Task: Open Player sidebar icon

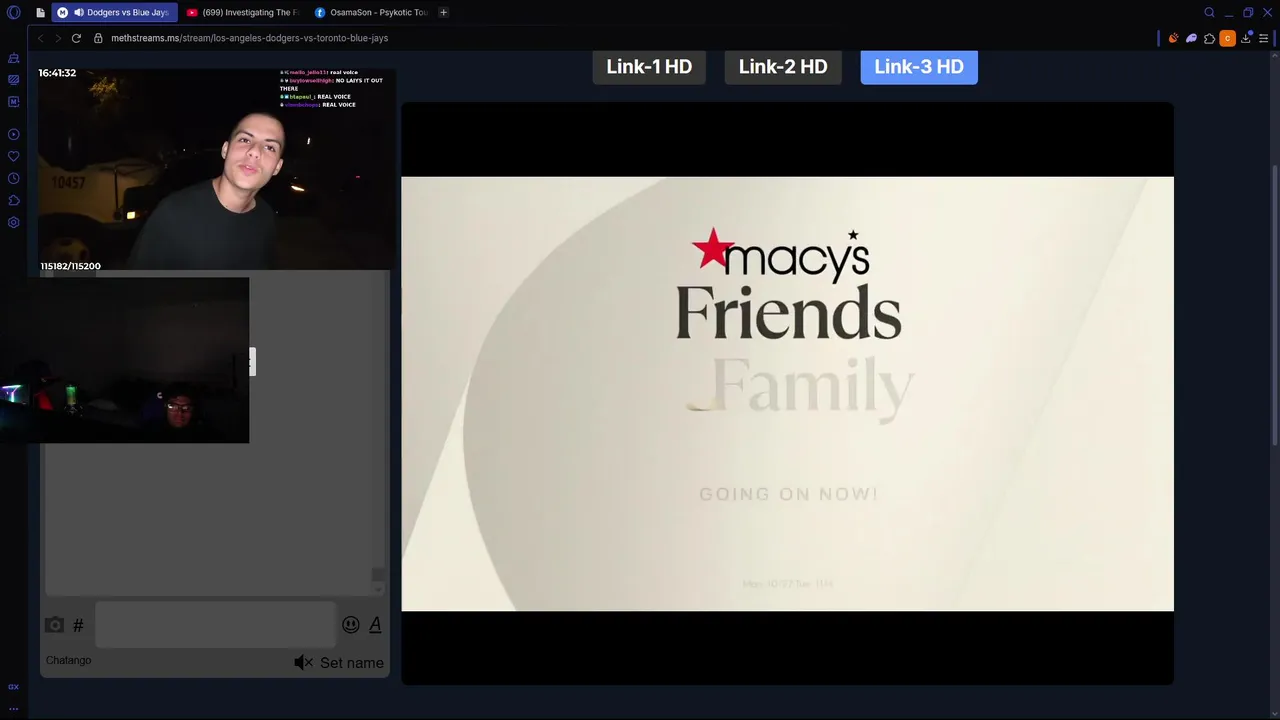Action: tap(13, 134)
